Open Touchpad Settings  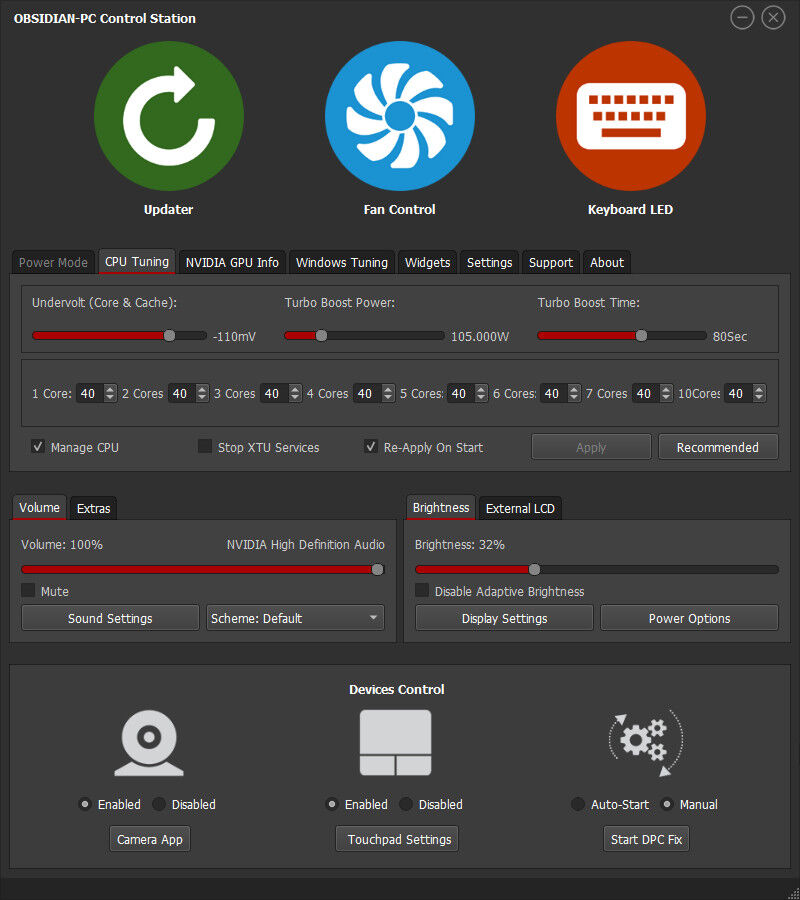pos(397,839)
